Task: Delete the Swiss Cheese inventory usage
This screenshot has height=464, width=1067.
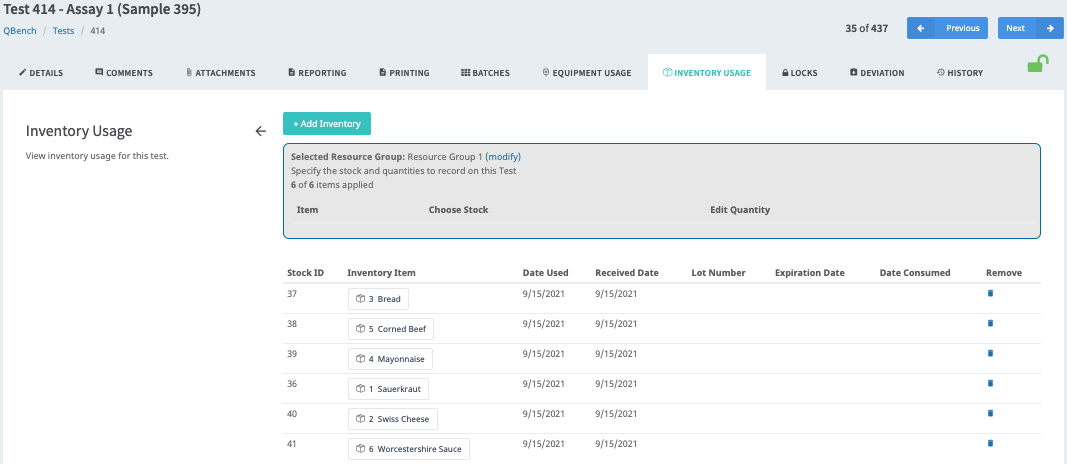Action: tap(990, 413)
